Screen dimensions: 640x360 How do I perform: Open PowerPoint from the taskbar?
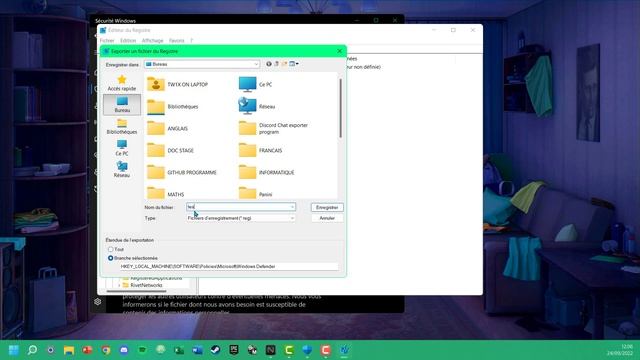(x=87, y=350)
